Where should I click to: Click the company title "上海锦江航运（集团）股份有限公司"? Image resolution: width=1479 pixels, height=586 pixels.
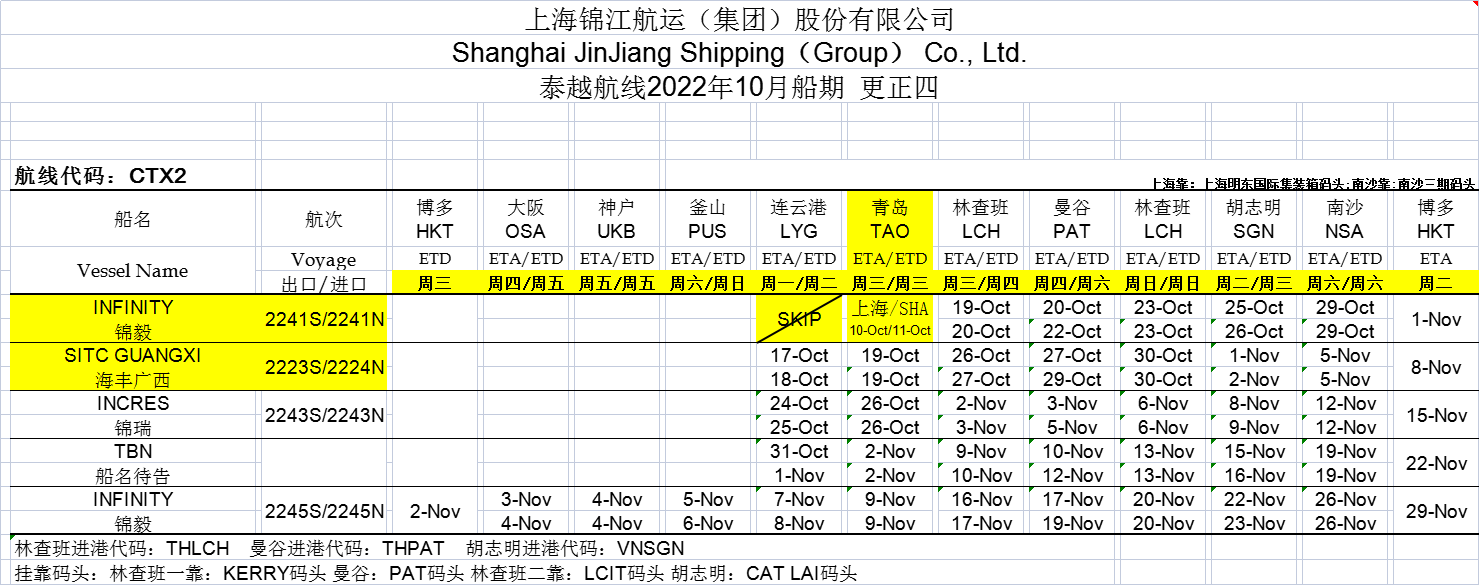[739, 19]
